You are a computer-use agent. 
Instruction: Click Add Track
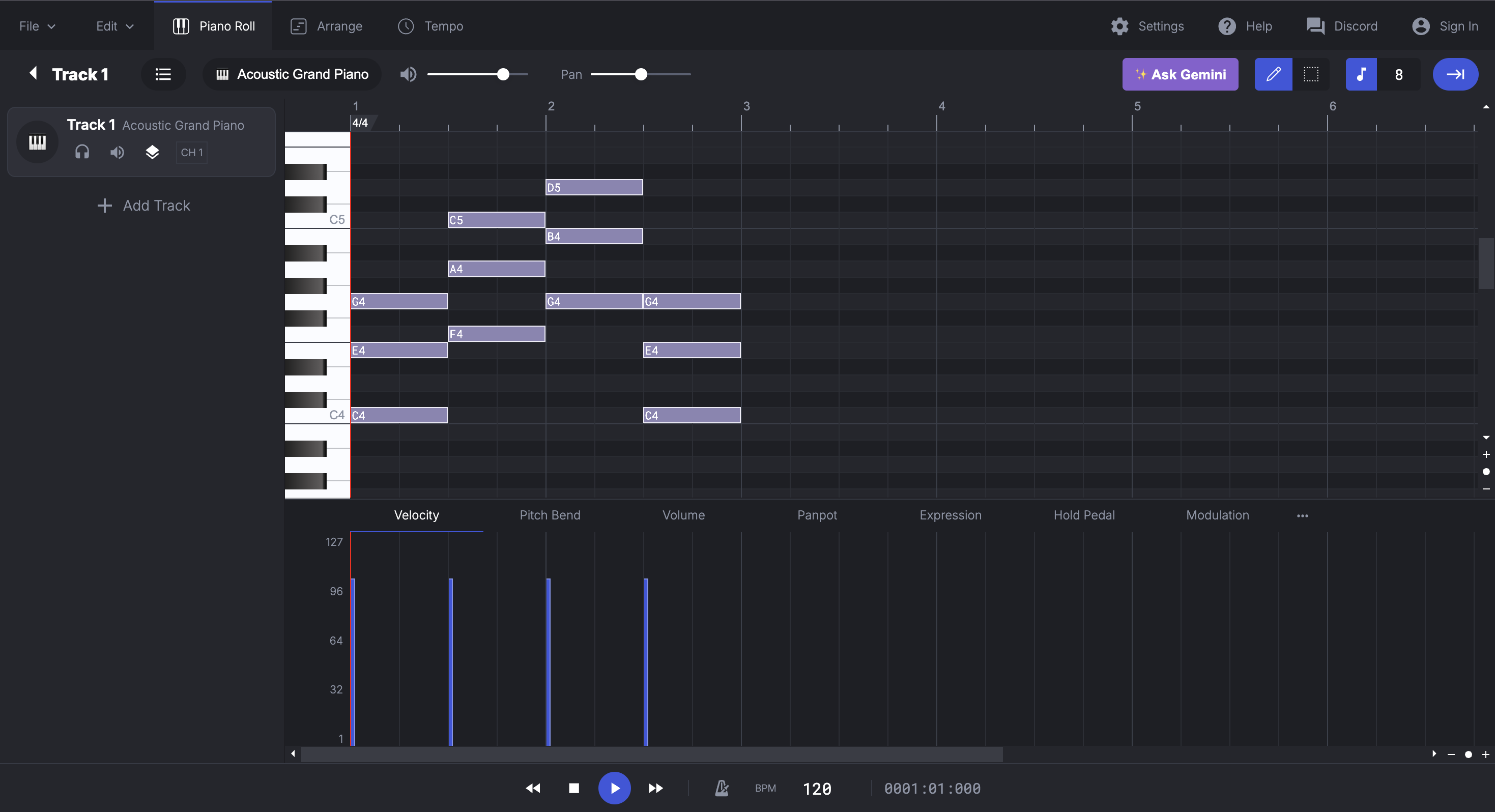(144, 206)
